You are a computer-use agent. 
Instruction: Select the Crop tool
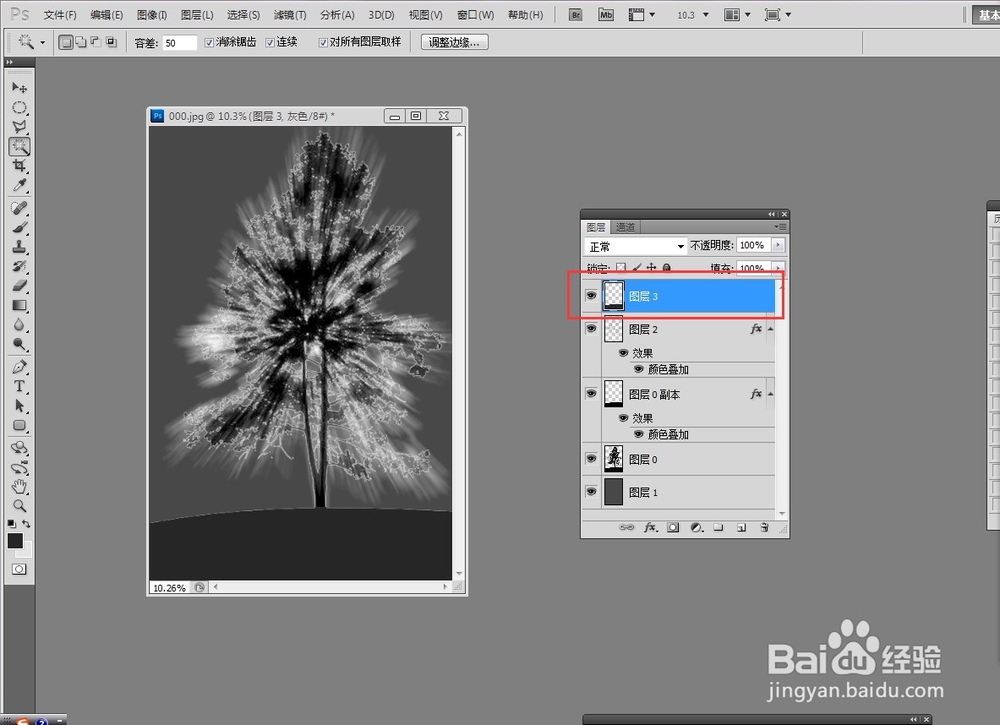19,166
